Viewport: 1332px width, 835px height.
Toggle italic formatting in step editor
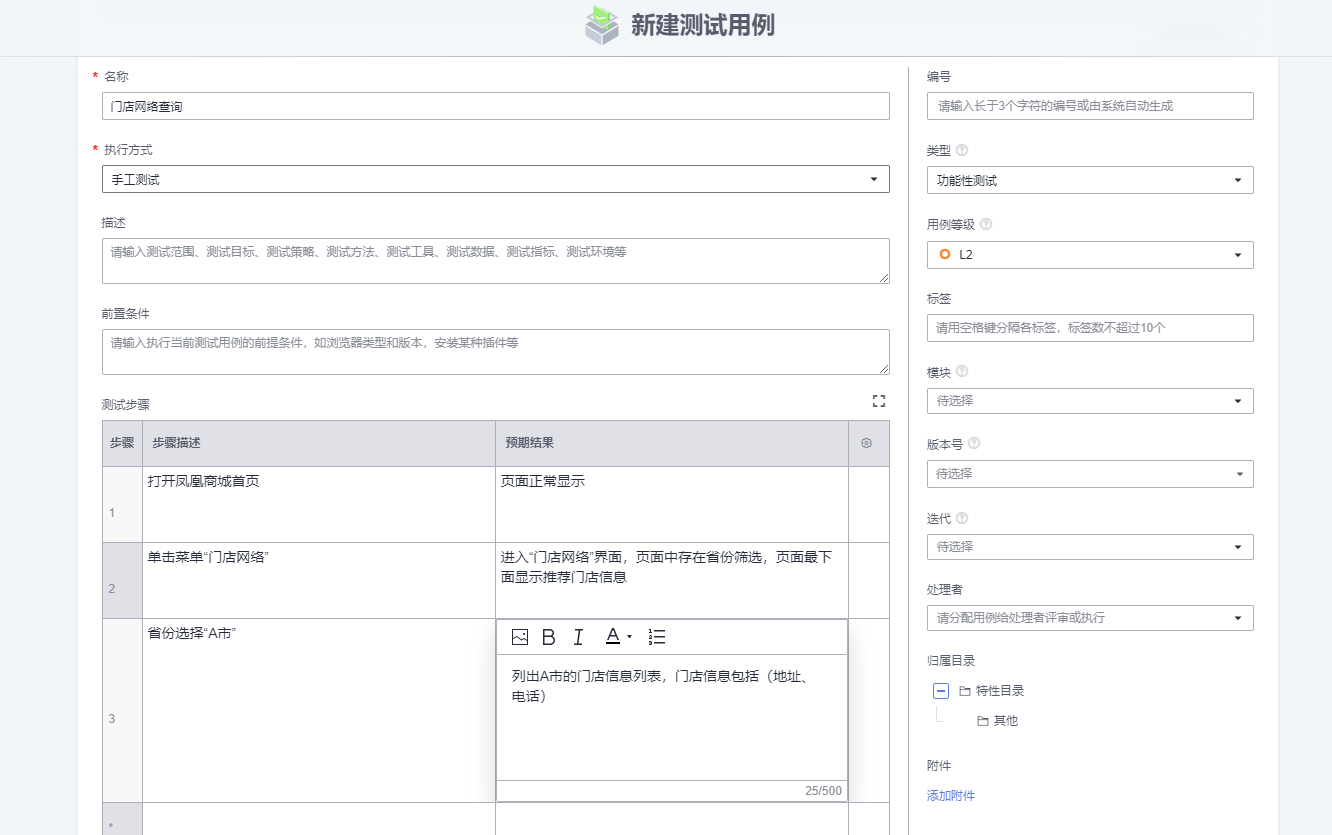tap(578, 637)
